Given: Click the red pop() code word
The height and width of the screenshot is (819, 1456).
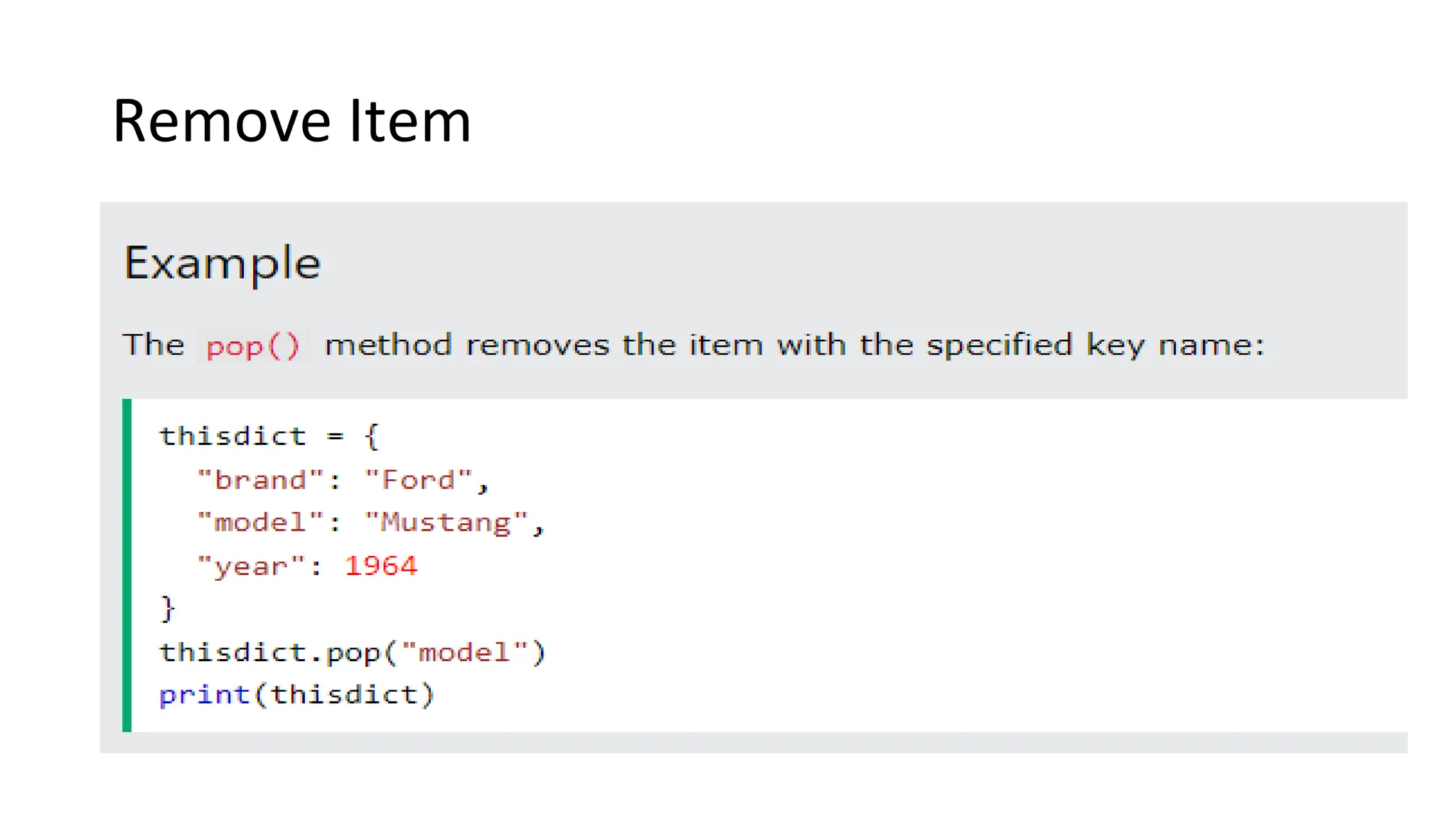Looking at the screenshot, I should coord(253,346).
